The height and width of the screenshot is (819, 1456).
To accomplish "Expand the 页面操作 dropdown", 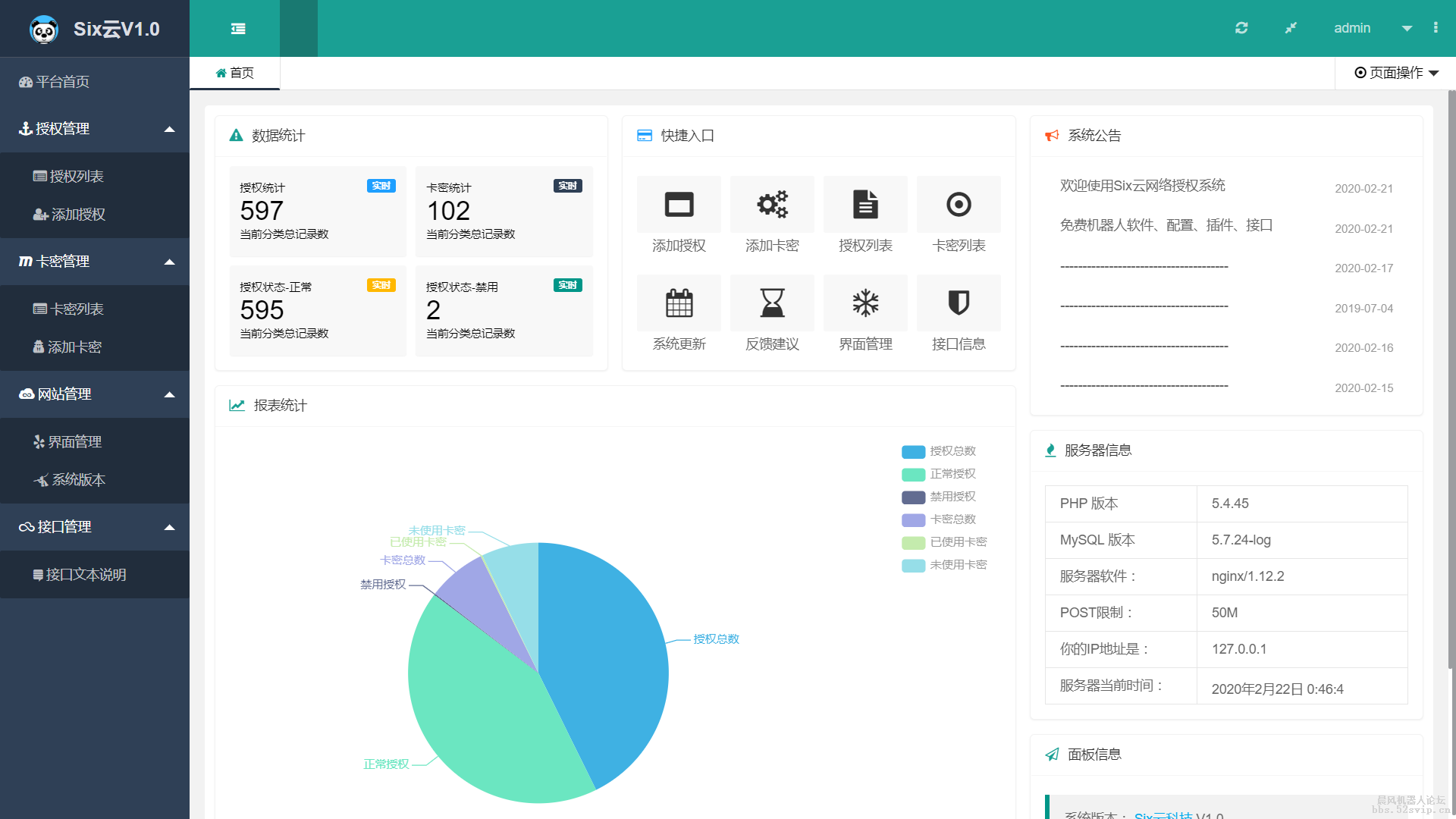I will coord(1396,73).
